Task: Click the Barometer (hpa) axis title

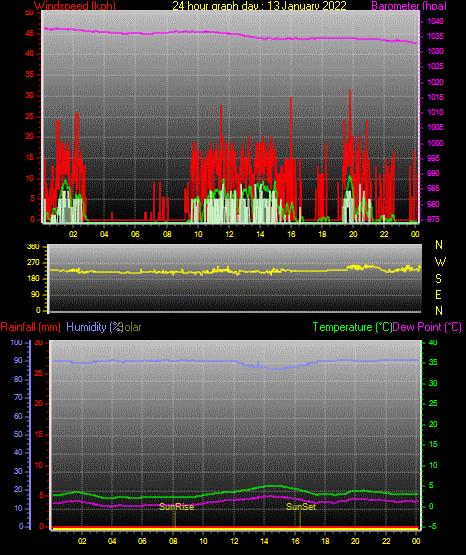Action: pyautogui.click(x=409, y=5)
